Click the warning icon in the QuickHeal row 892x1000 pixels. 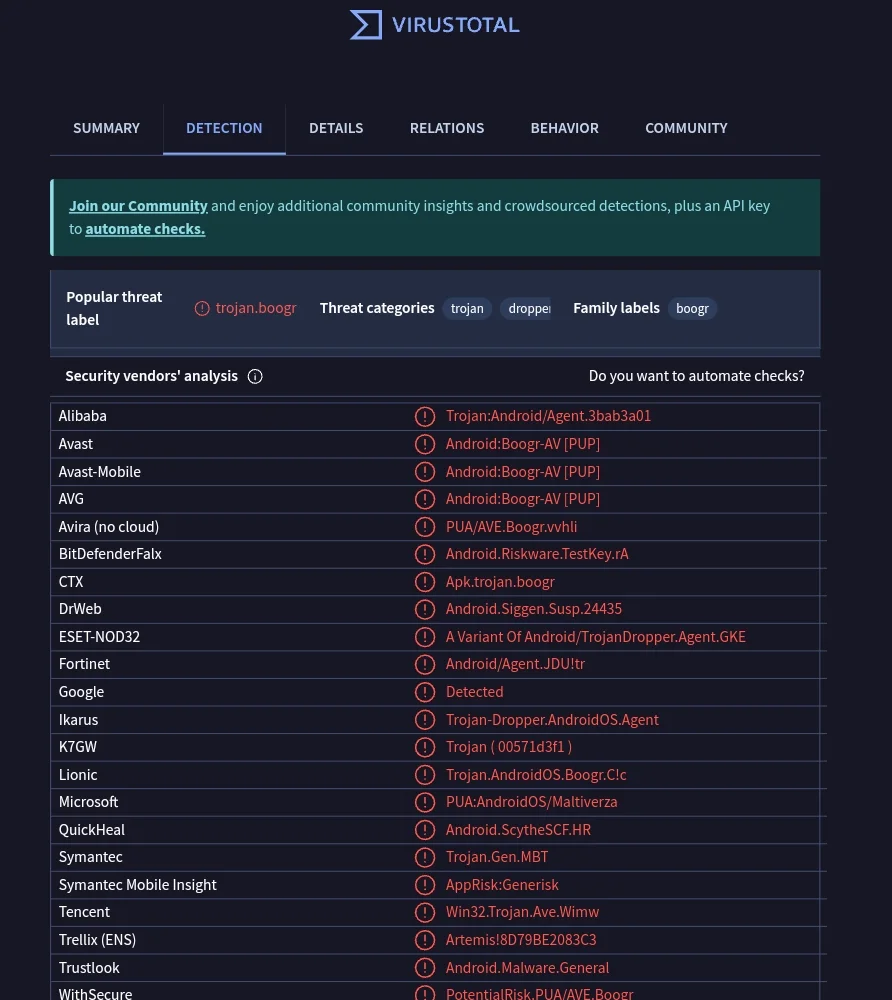[425, 830]
